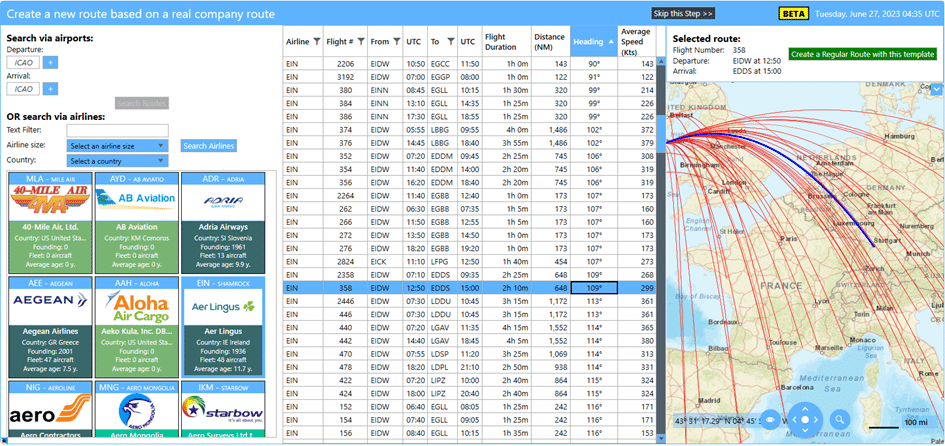945x446 pixels.
Task: Click the Flight Duration column header
Action: (x=500, y=42)
